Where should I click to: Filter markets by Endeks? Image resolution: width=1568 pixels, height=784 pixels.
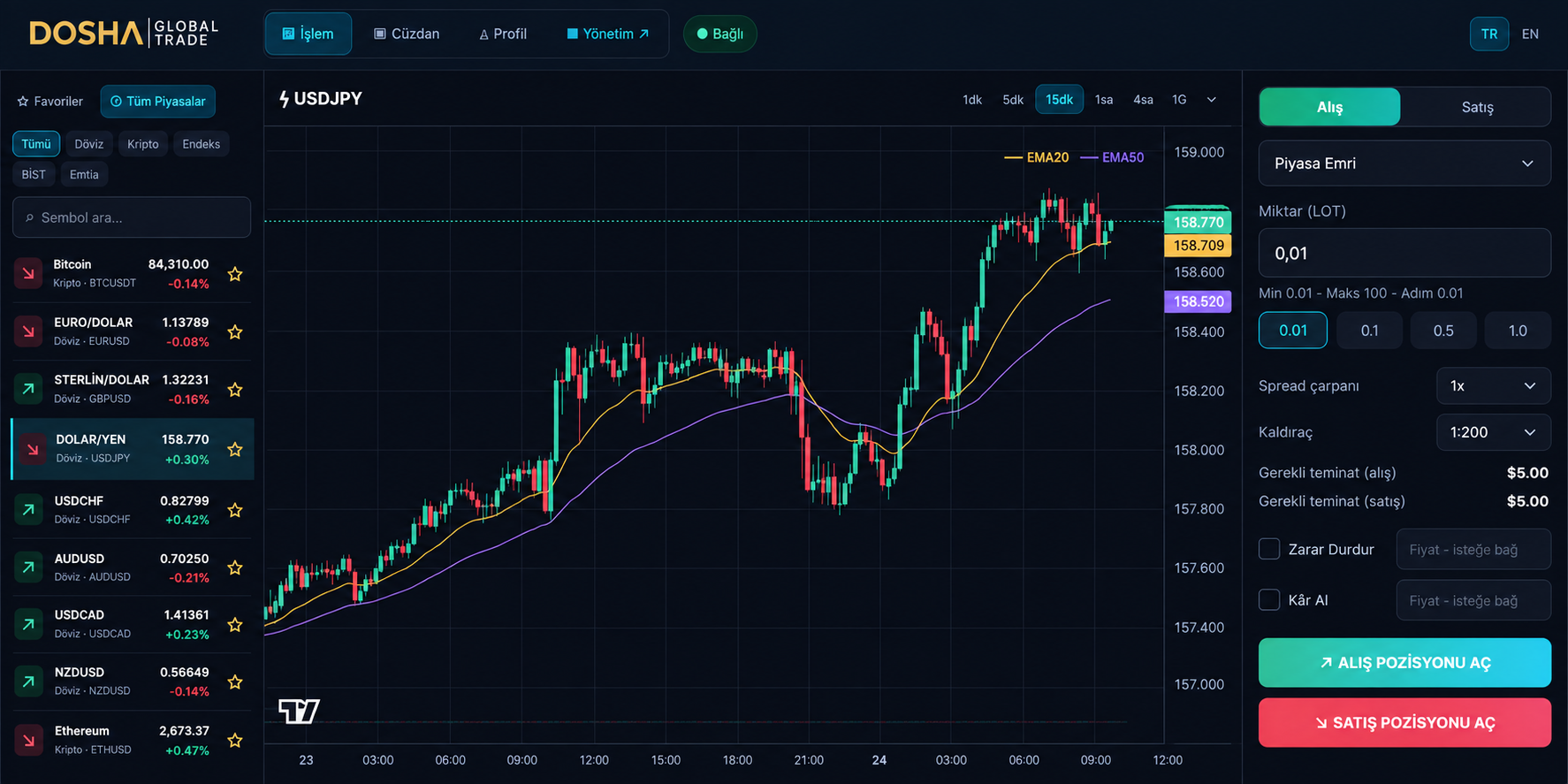[x=202, y=144]
